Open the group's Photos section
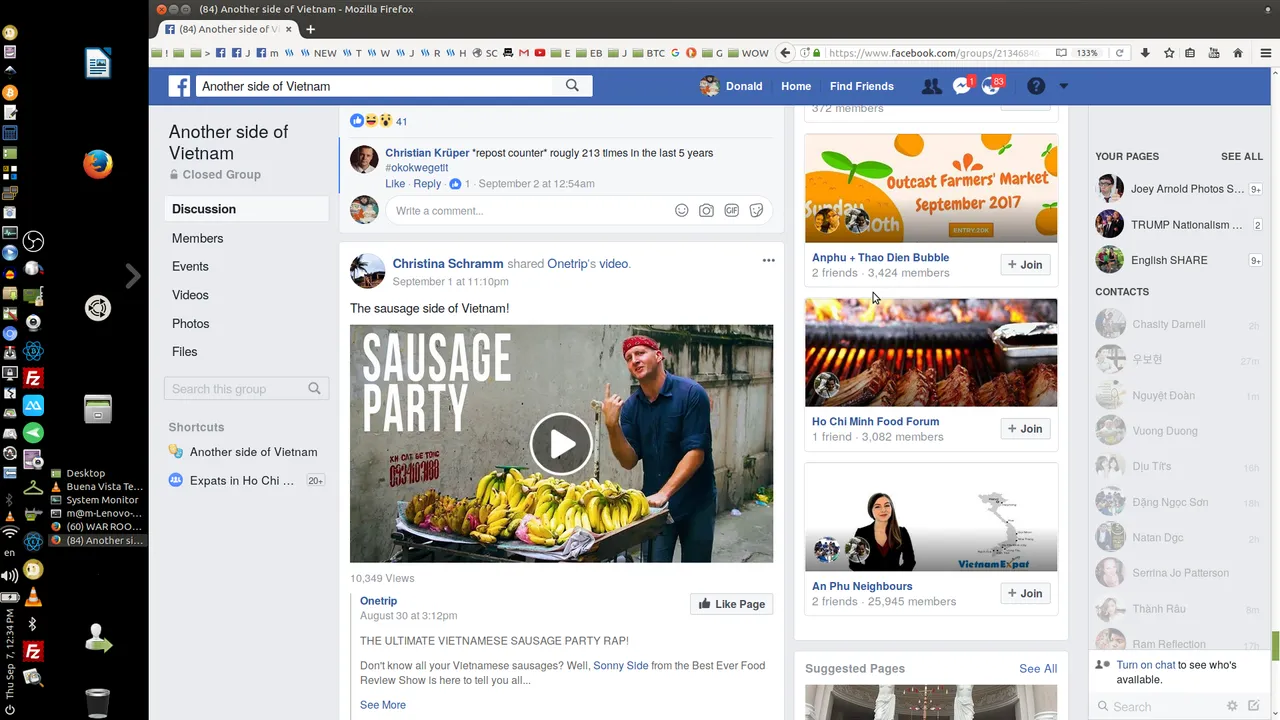1280x720 pixels. [x=190, y=323]
